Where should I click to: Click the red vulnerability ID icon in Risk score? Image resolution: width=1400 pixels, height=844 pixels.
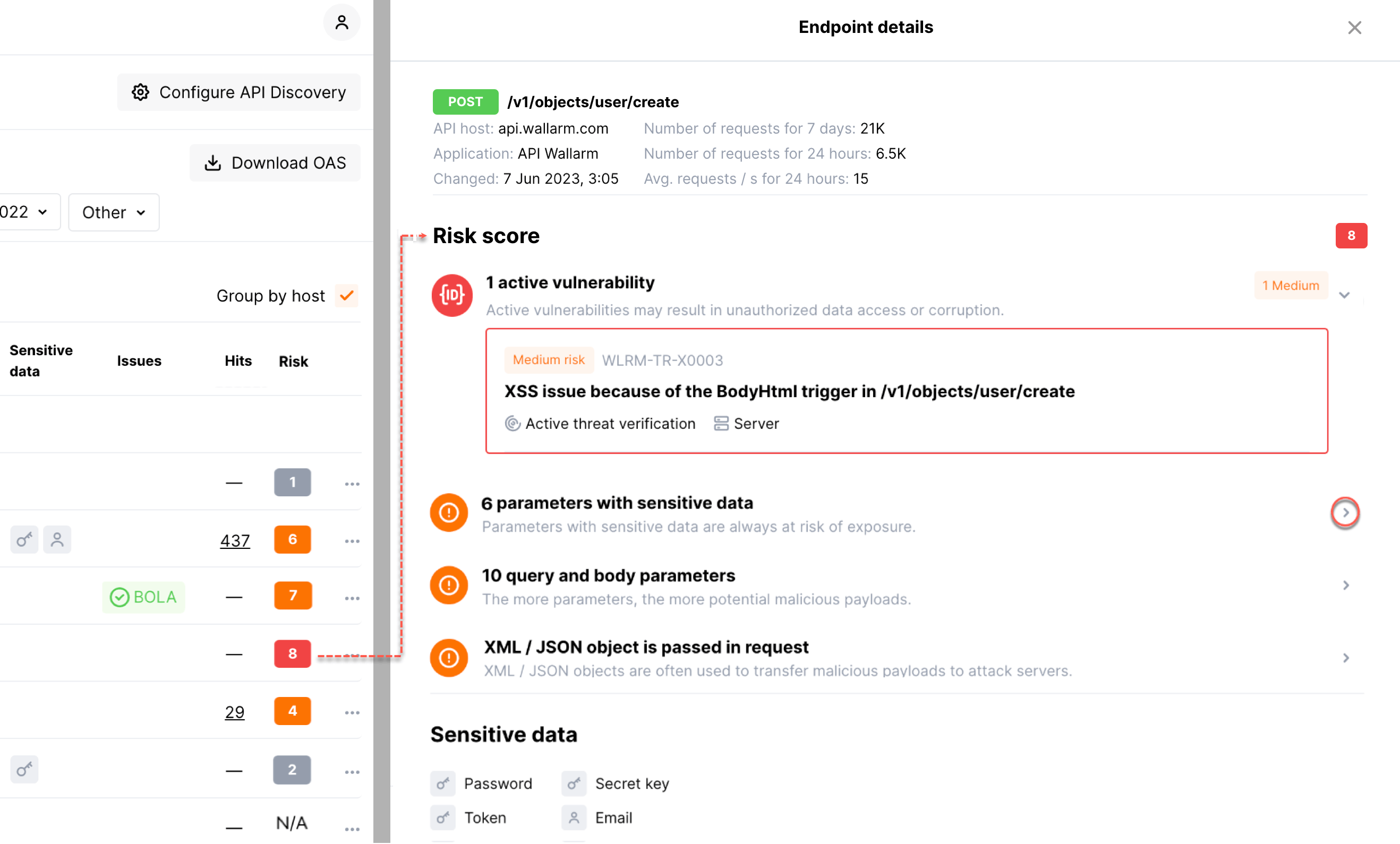point(451,295)
